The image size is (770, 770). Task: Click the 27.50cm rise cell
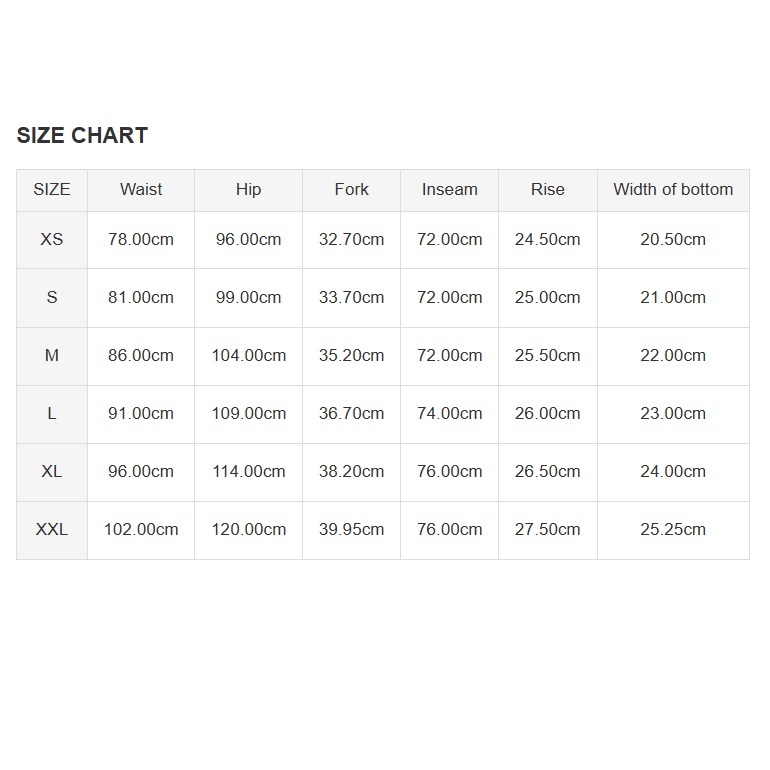[547, 529]
